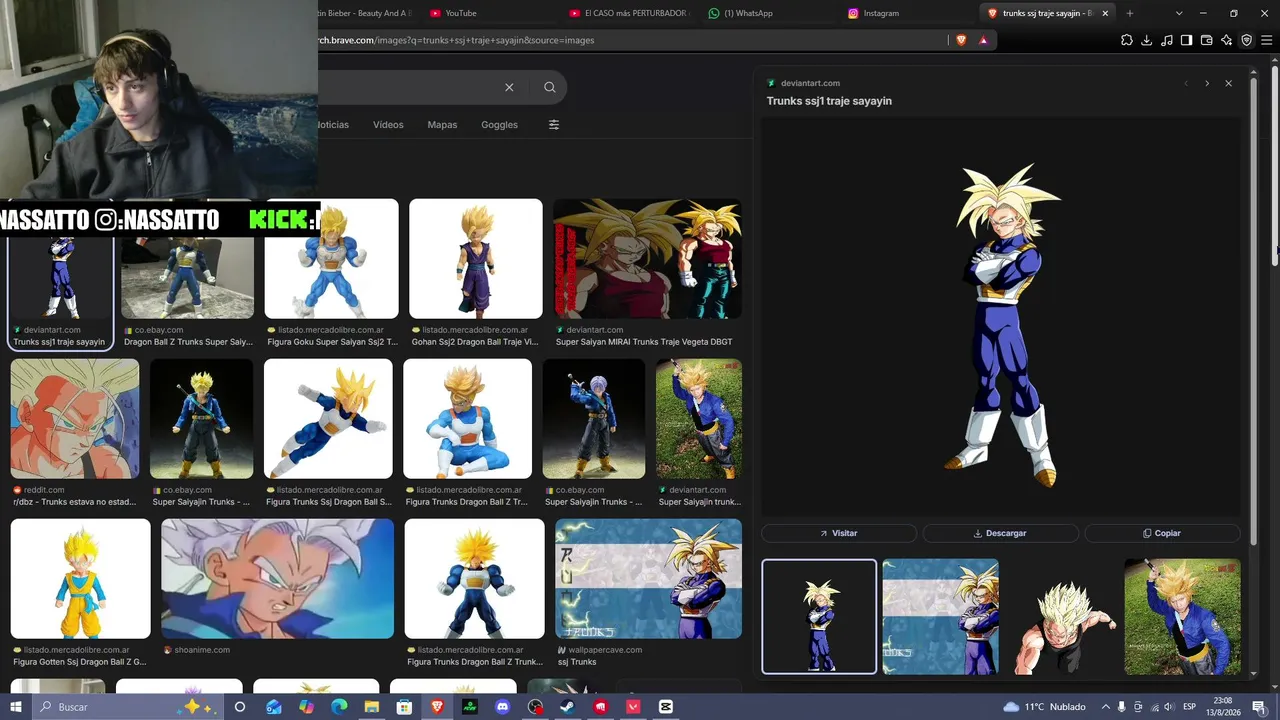Click the 'Trunks ssj1 traje sayayin' result caption
Screen dimensions: 1280x720
(59, 342)
